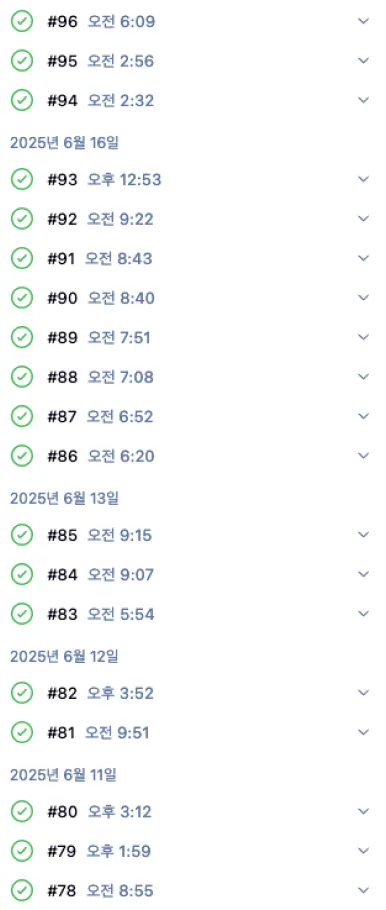
Task: Select the success checkmark of build #82
Action: pos(22,692)
